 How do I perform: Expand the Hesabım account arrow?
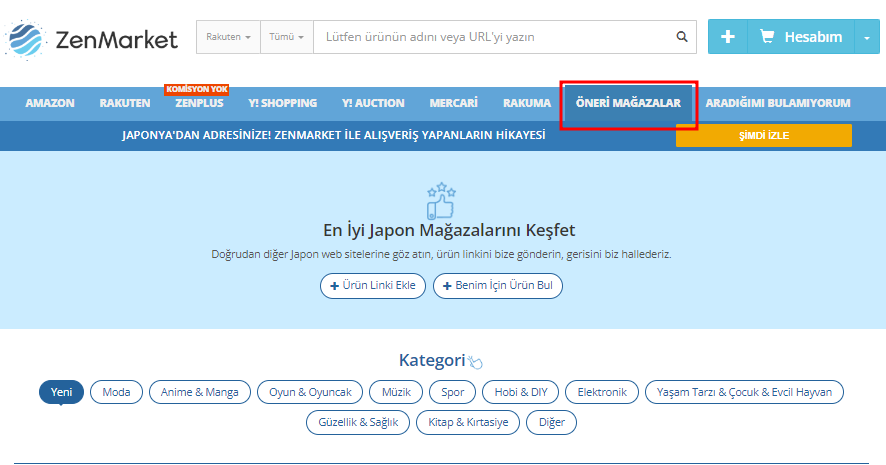[x=867, y=37]
